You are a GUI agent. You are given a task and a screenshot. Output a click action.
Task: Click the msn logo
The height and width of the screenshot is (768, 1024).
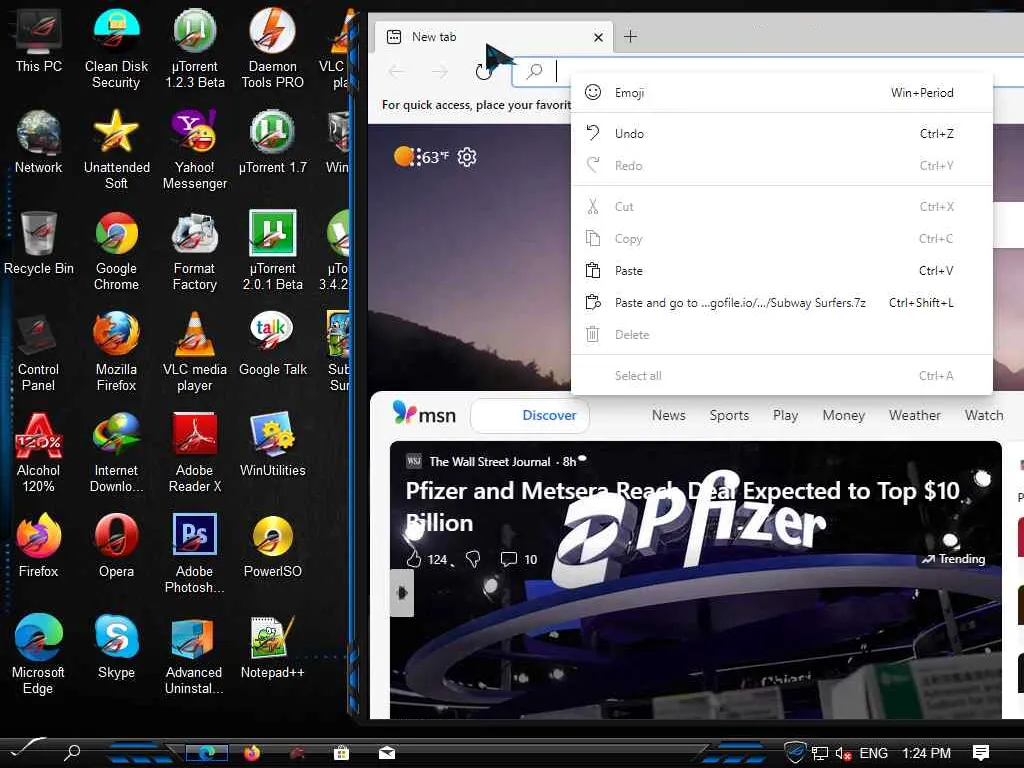click(424, 414)
